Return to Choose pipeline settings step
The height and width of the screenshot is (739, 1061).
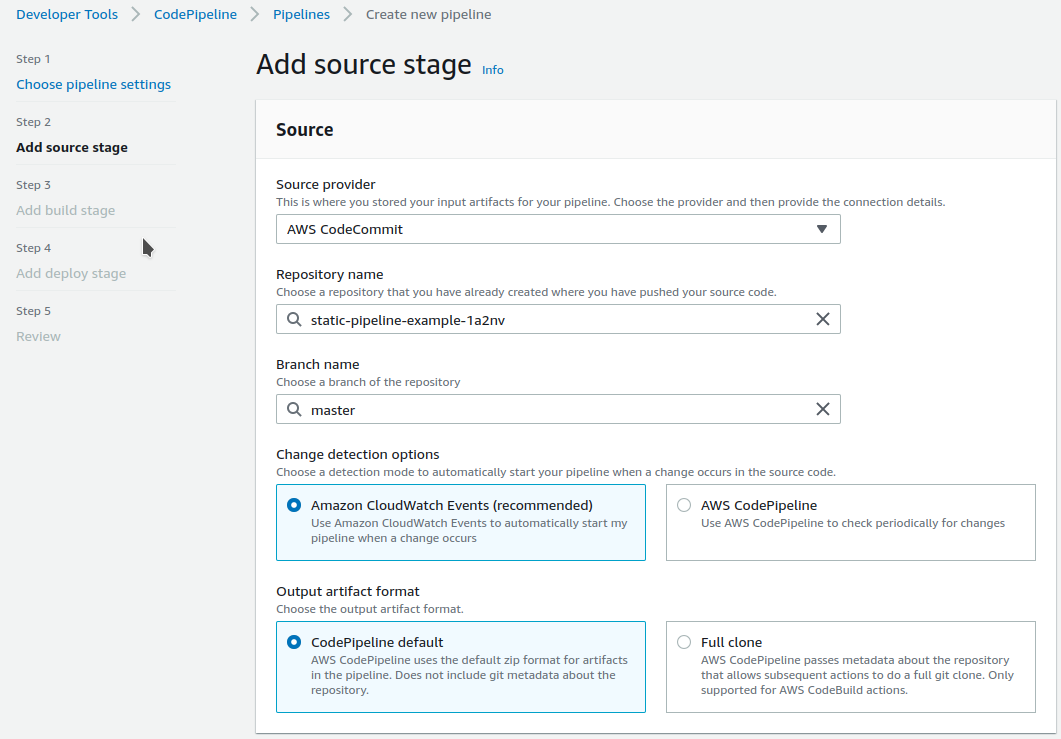pyautogui.click(x=93, y=85)
